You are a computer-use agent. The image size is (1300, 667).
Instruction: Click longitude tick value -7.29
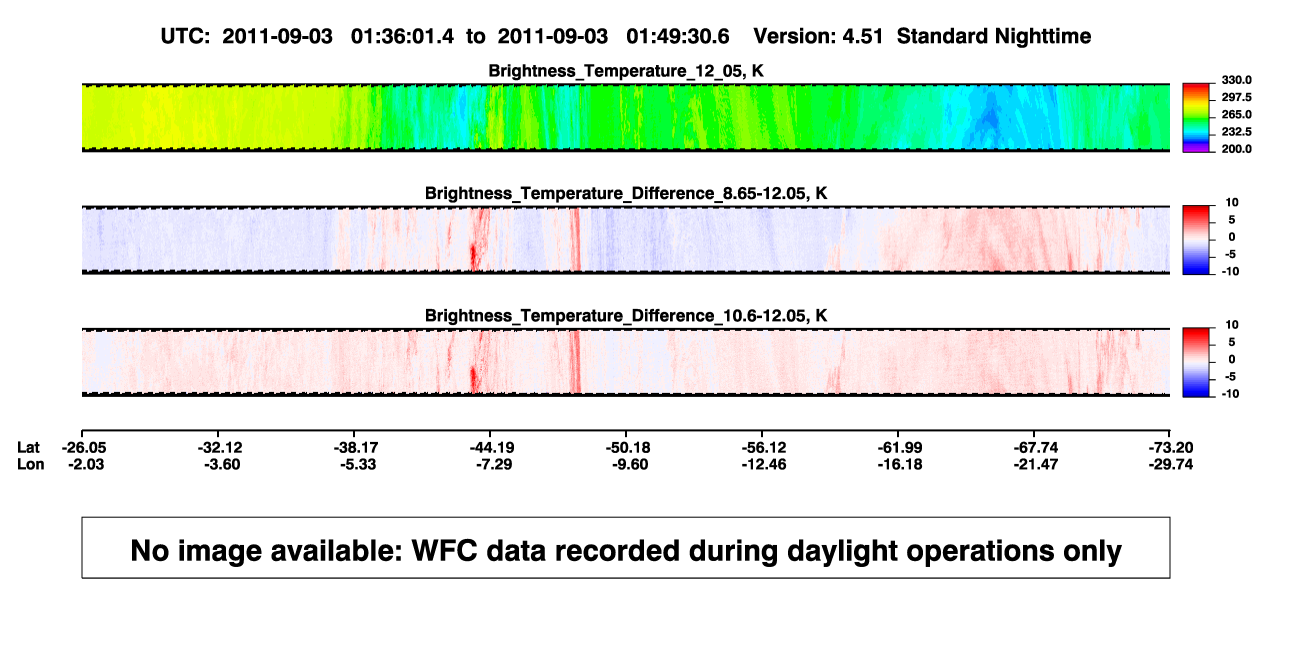493,464
